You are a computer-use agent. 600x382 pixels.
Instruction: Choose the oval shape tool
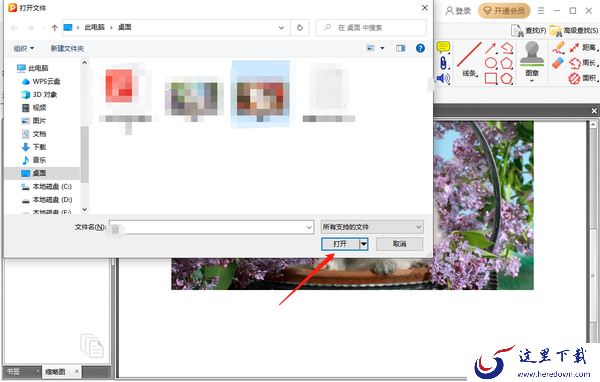[491, 63]
